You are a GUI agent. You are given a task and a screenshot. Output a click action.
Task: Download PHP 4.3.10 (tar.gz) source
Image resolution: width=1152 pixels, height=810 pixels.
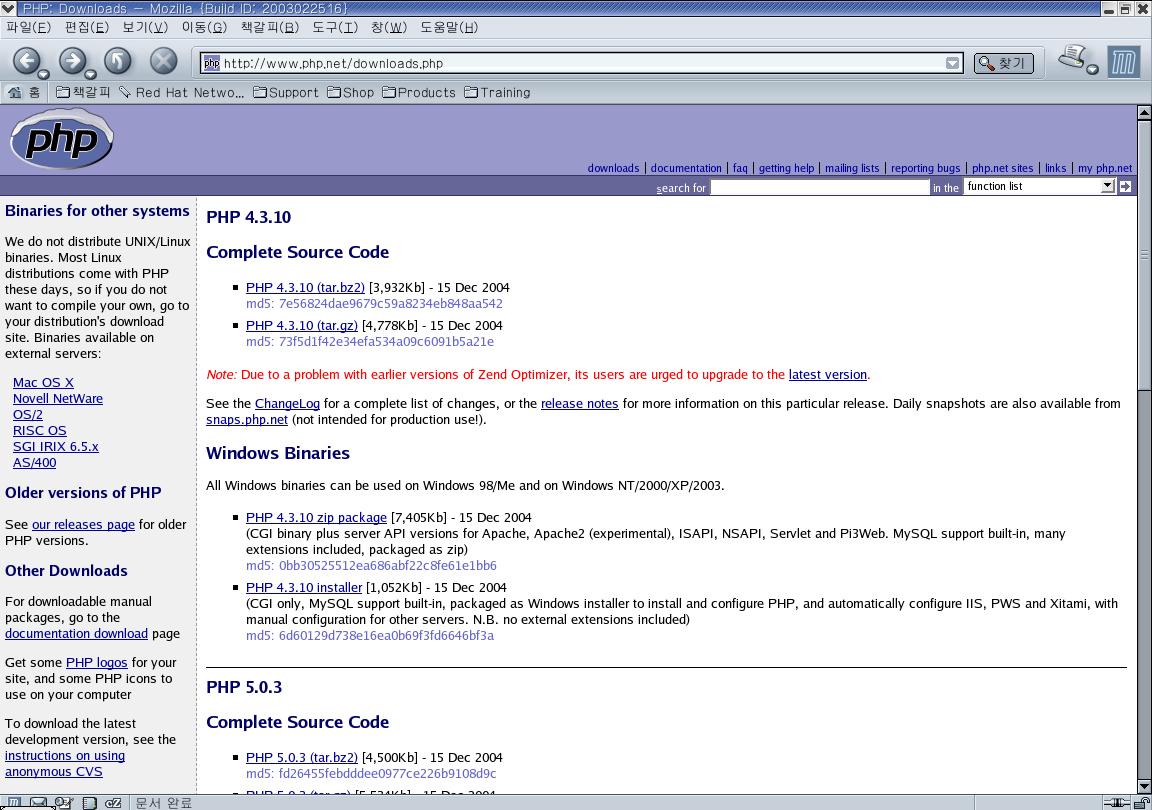[x=302, y=326]
